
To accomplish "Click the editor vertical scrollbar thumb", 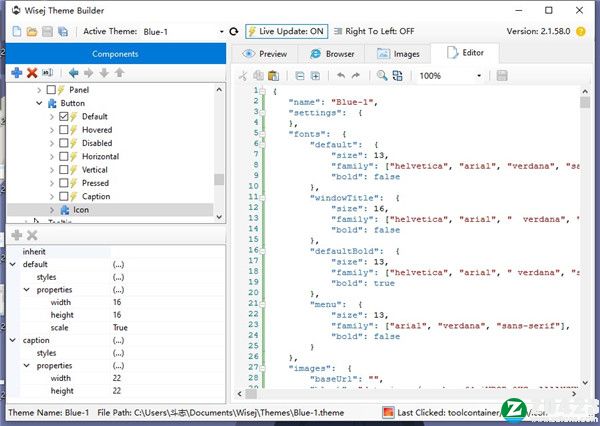I will pyautogui.click(x=585, y=103).
